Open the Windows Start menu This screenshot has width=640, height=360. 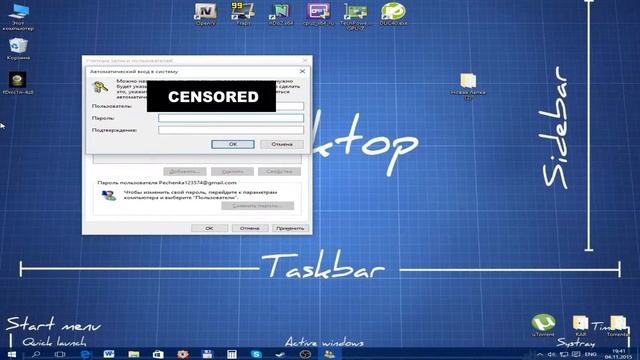point(11,354)
